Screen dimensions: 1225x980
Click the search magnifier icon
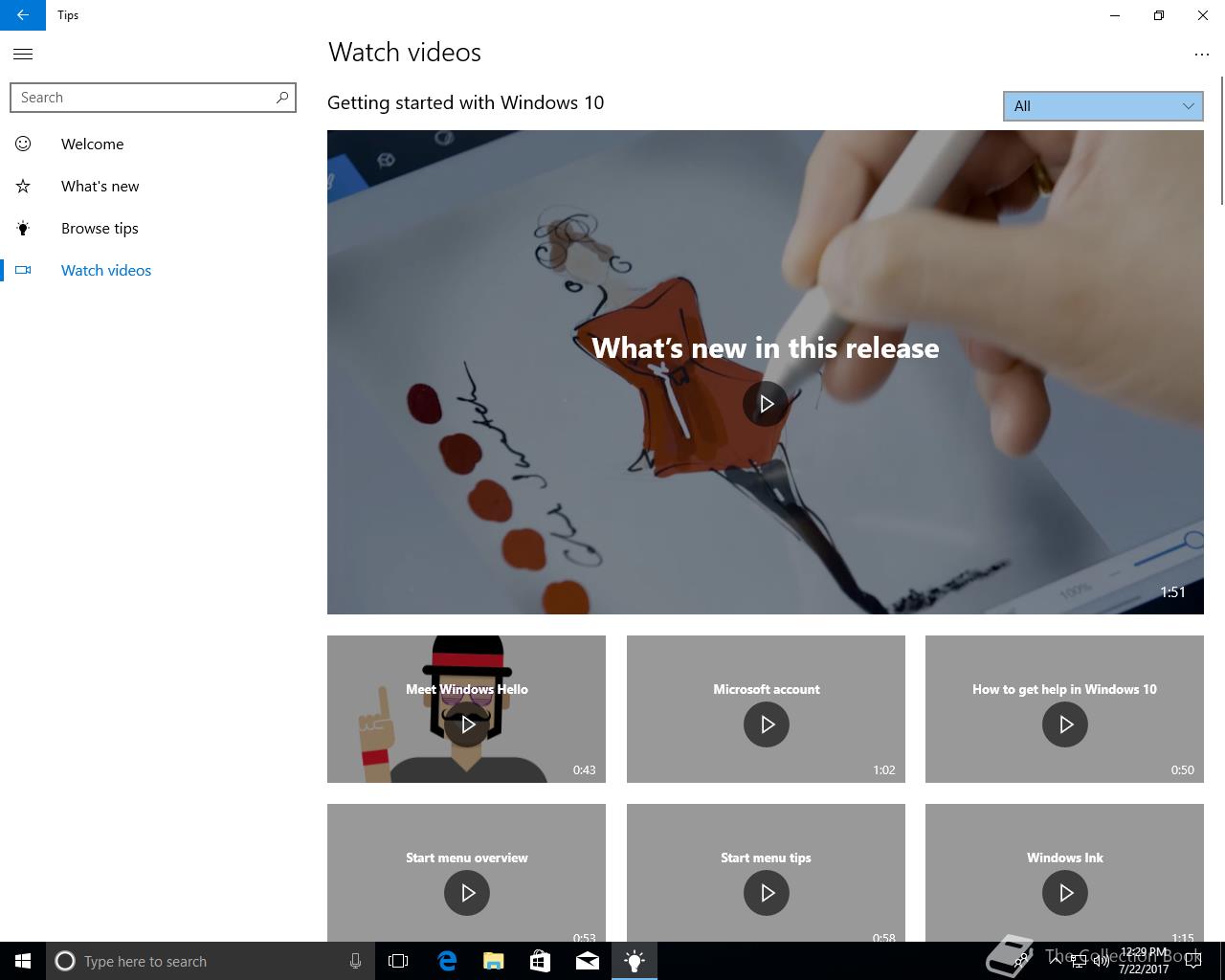coord(282,98)
